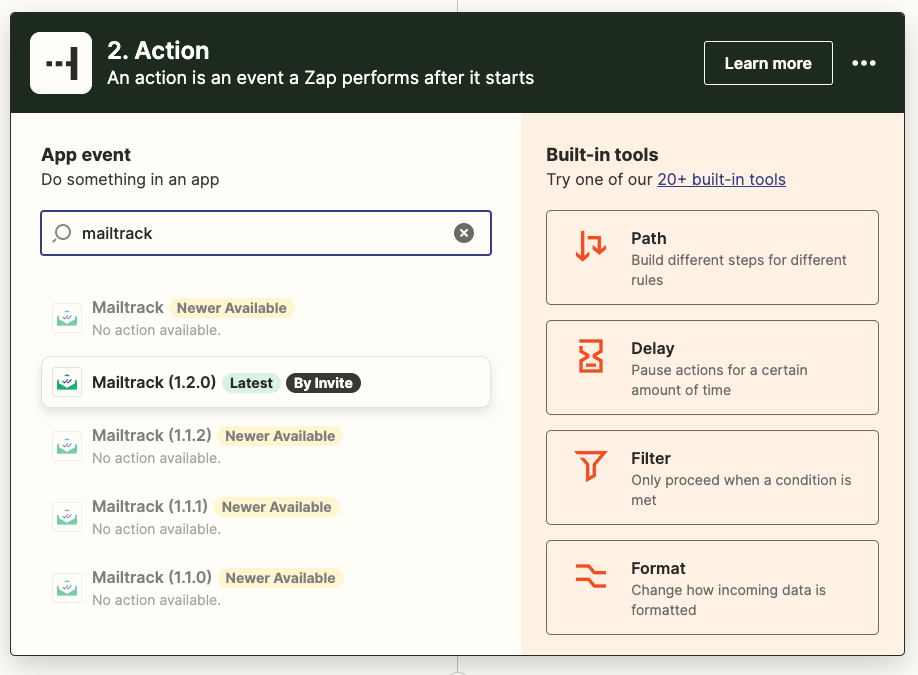
Task: Clear the mailtrack search query
Action: tap(464, 232)
